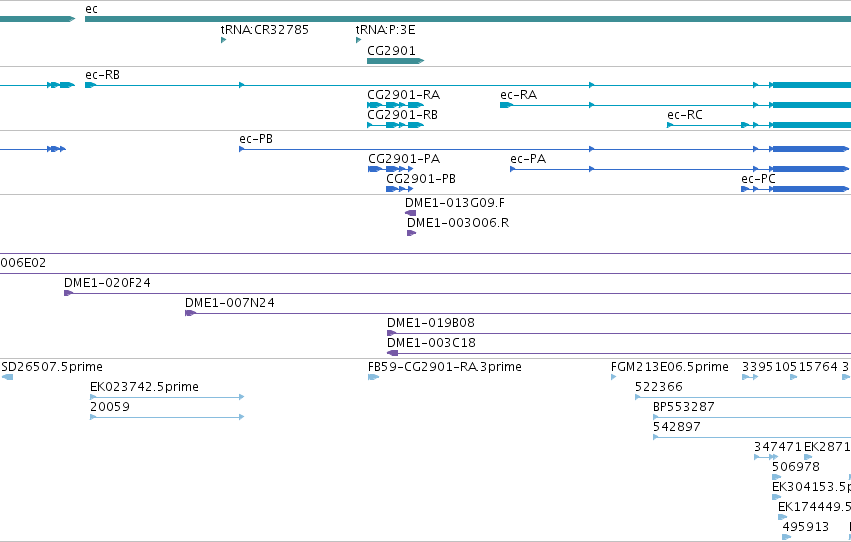Select the ec-RC start arrow glyph
The height and width of the screenshot is (542, 851).
(x=670, y=125)
